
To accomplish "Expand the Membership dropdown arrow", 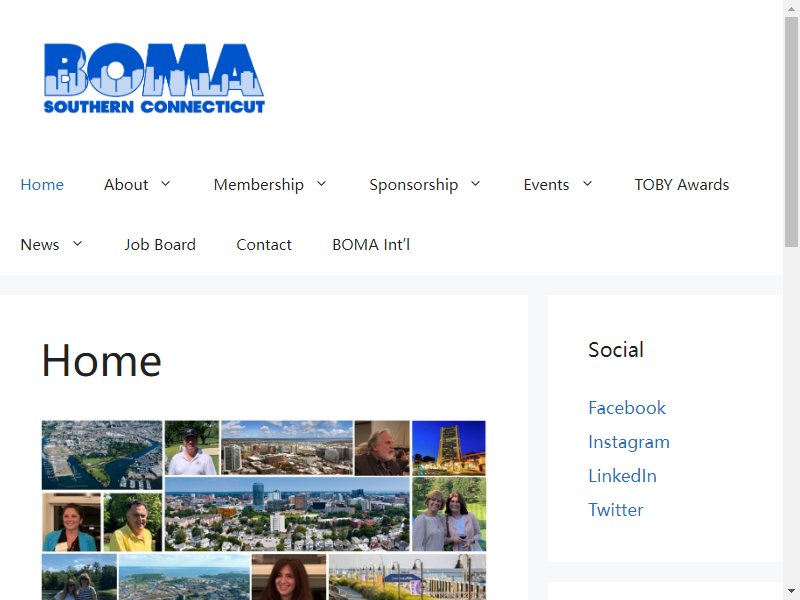I will [x=321, y=184].
